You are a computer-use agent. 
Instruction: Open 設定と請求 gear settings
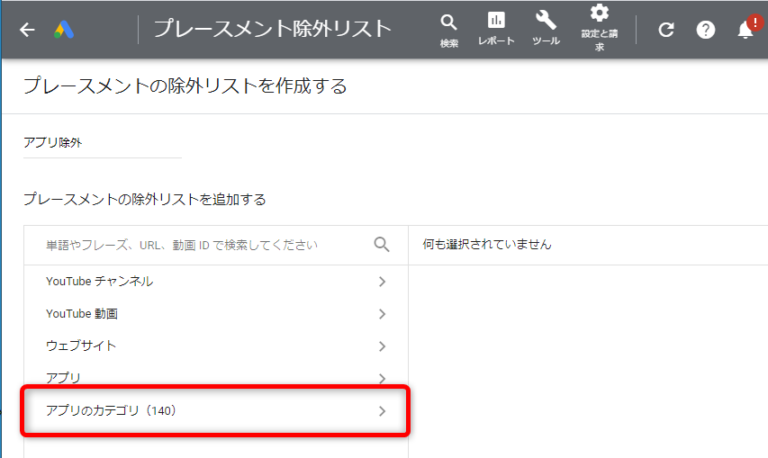[x=599, y=27]
